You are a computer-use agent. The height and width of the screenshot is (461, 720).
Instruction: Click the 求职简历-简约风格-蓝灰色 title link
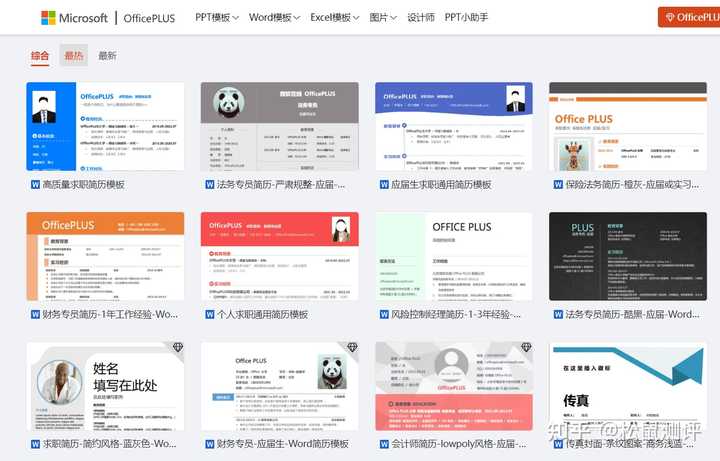tap(109, 444)
